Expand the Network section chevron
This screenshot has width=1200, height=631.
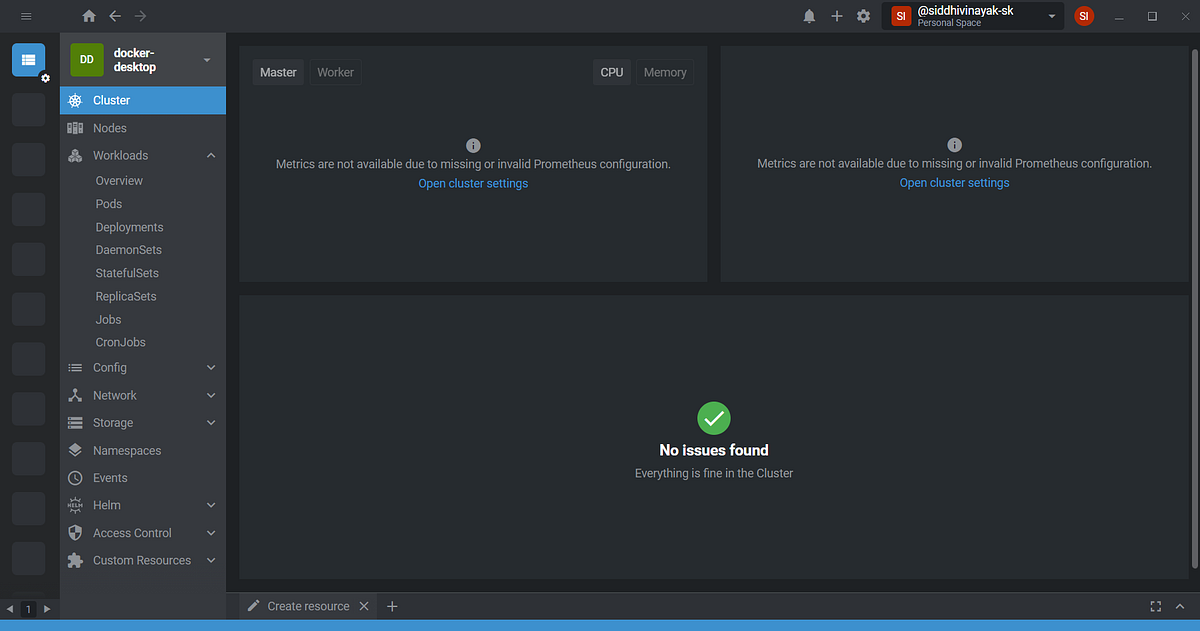point(211,396)
